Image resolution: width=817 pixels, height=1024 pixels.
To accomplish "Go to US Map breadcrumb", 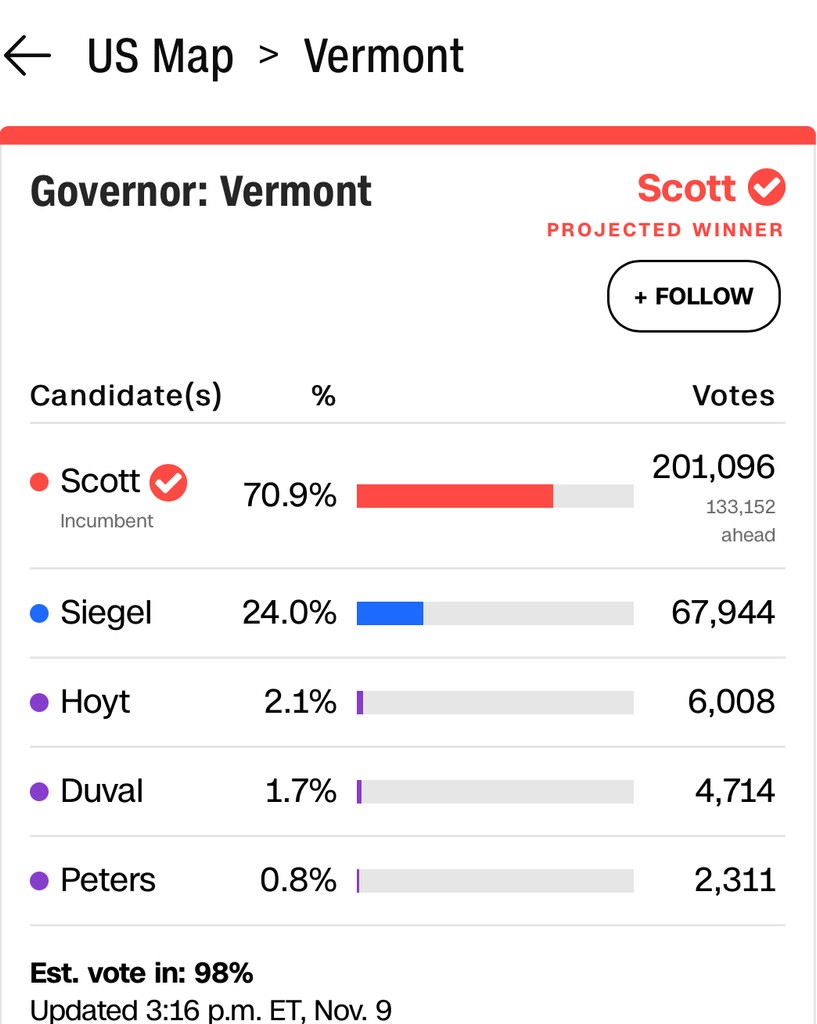I will tap(160, 57).
